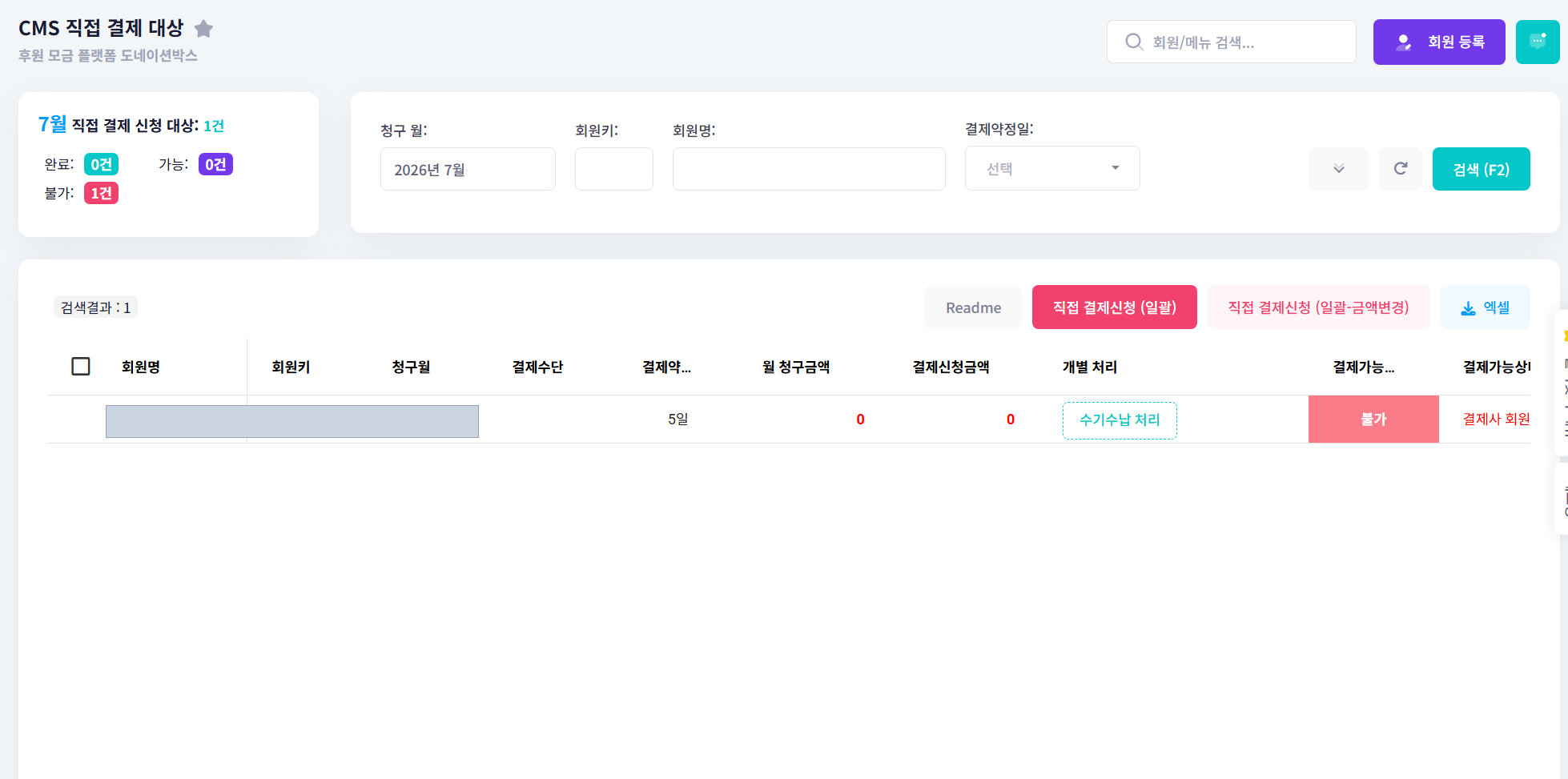The height and width of the screenshot is (779, 1568).
Task: Sort by the 결제수단 column header
Action: tap(537, 367)
